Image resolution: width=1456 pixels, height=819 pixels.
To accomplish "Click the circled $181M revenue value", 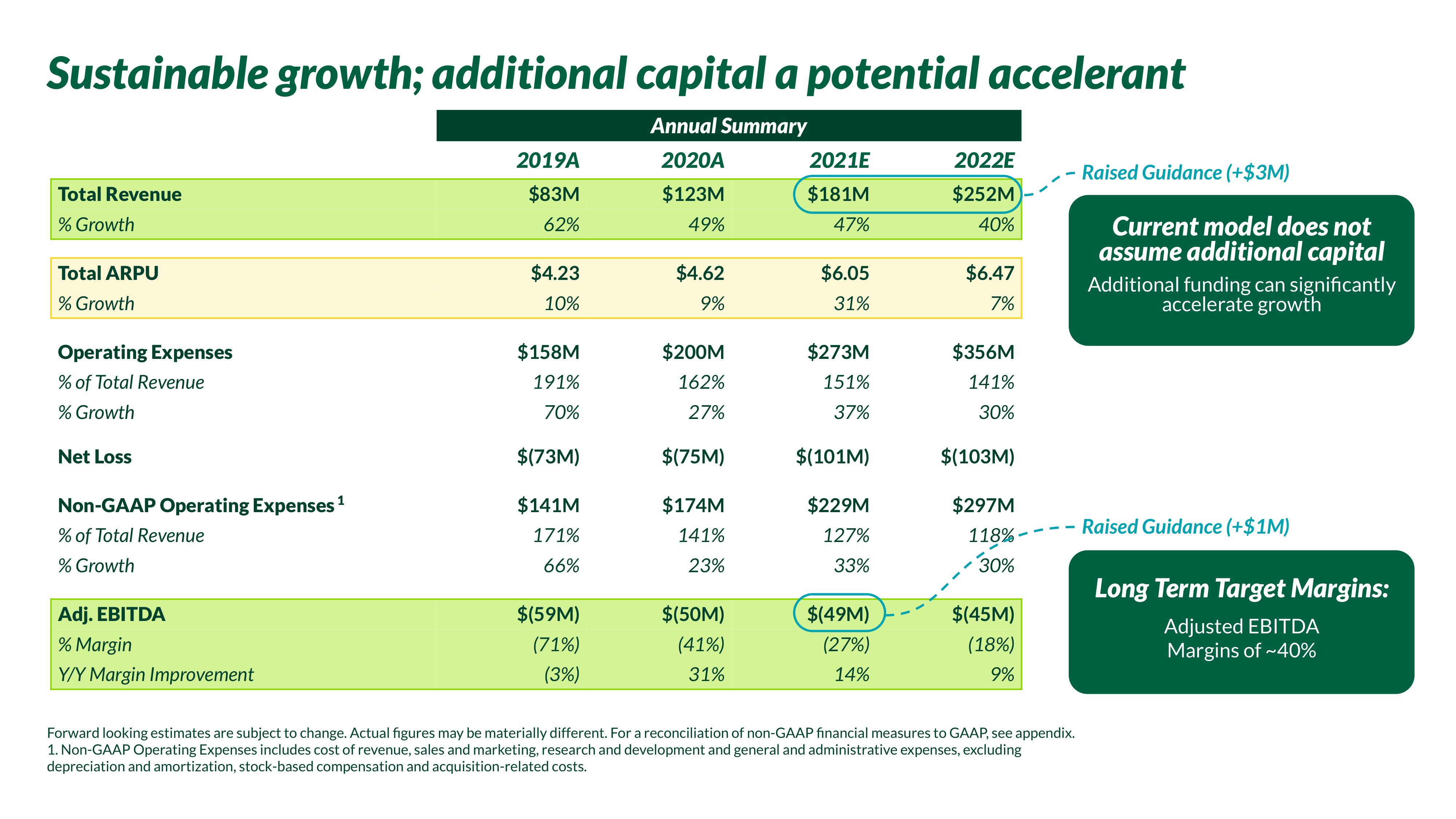I will pos(838,194).
